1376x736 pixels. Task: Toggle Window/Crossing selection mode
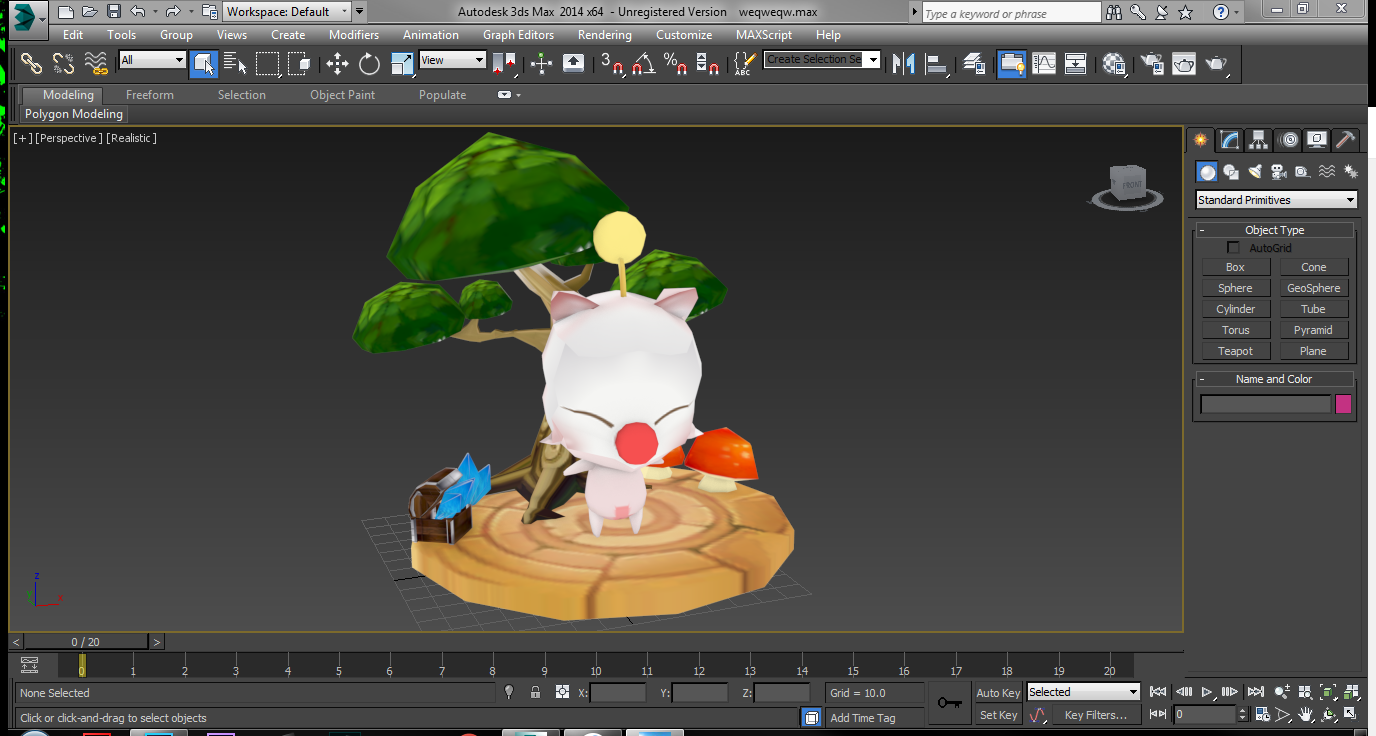[x=300, y=64]
